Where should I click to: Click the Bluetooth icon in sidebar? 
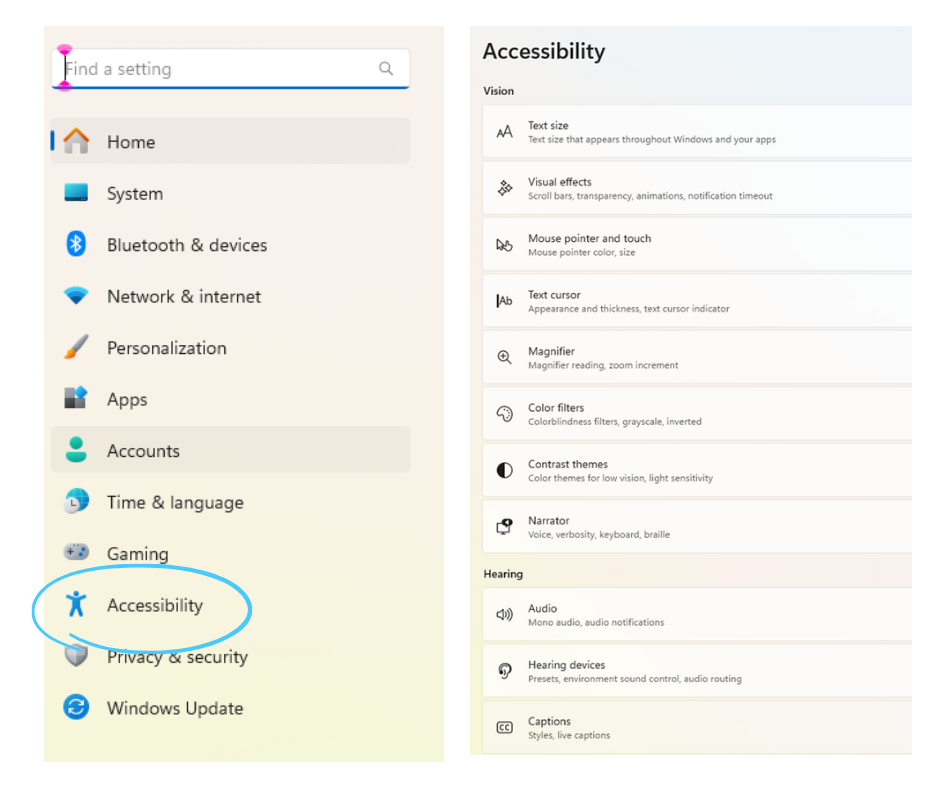(x=76, y=244)
